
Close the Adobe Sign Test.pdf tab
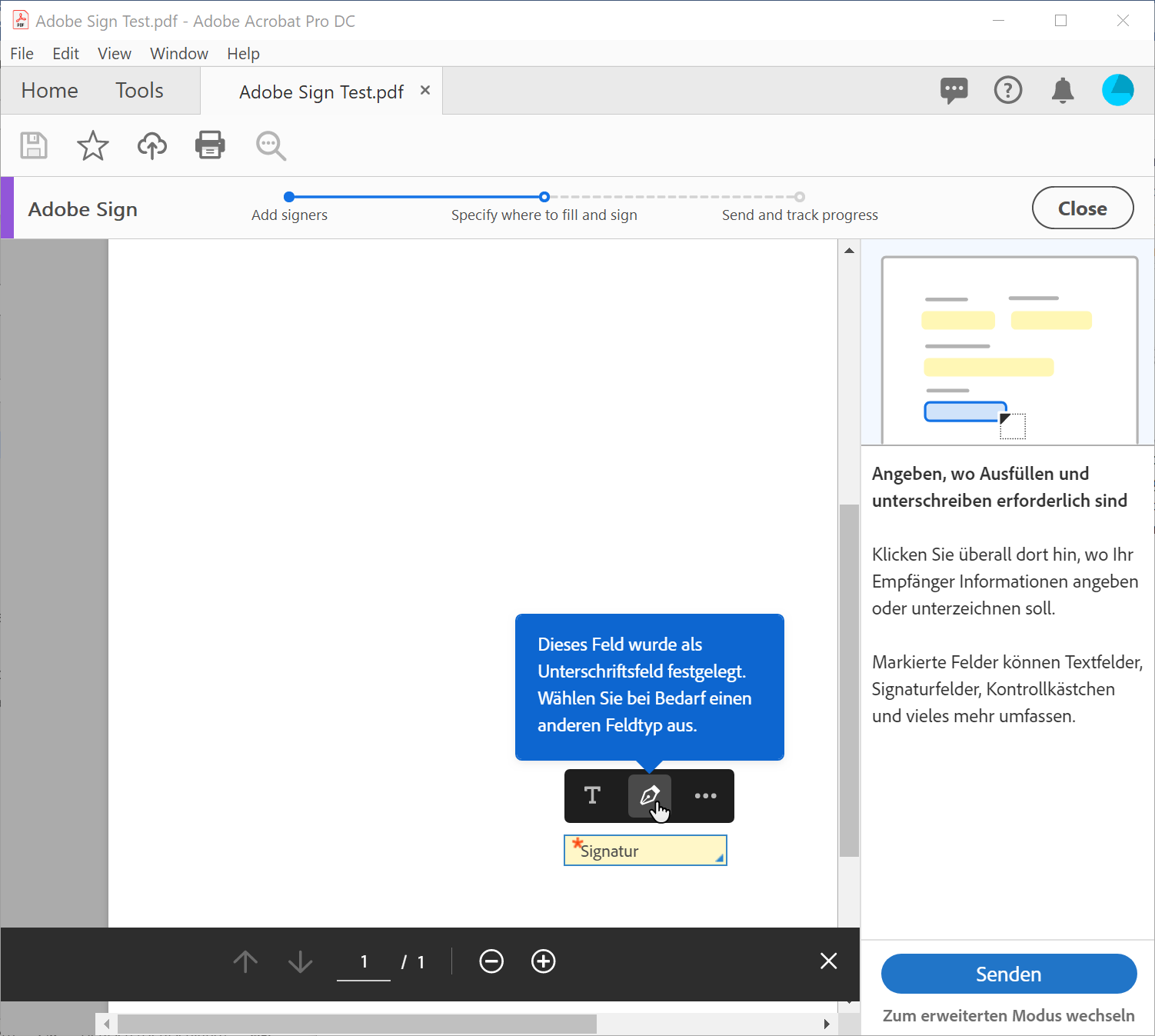point(424,91)
